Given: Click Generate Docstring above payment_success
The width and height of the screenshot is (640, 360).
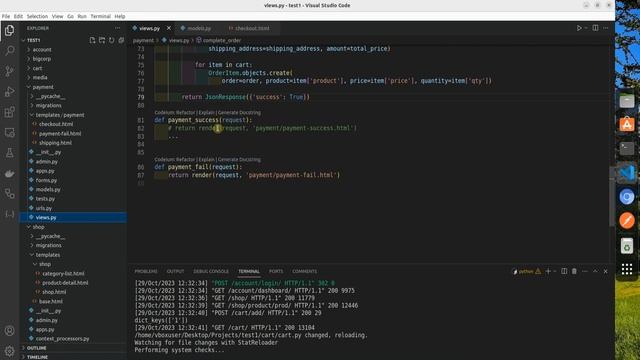Looking at the screenshot, I should pos(239,112).
